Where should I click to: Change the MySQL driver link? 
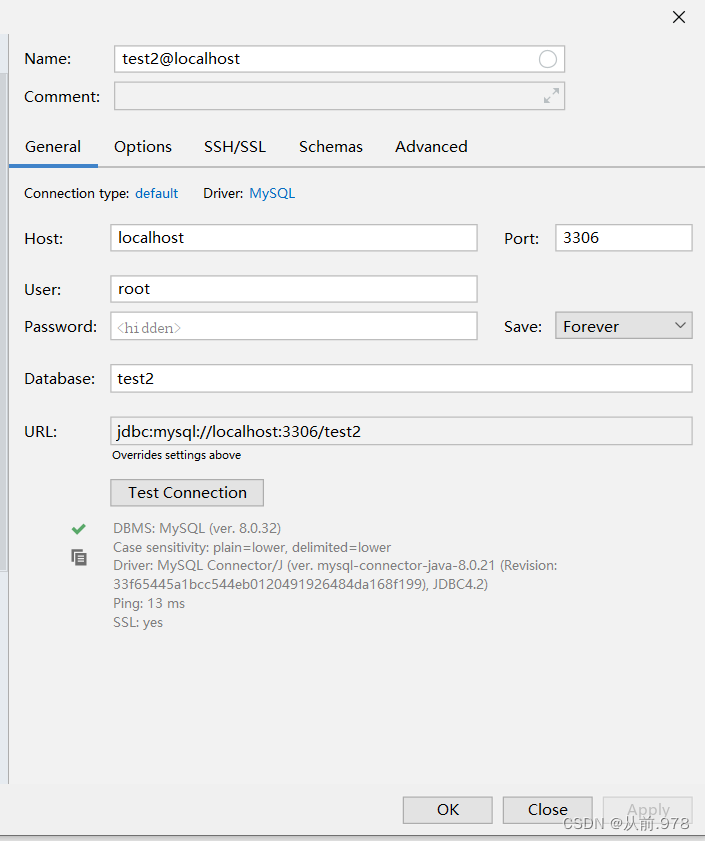point(272,194)
